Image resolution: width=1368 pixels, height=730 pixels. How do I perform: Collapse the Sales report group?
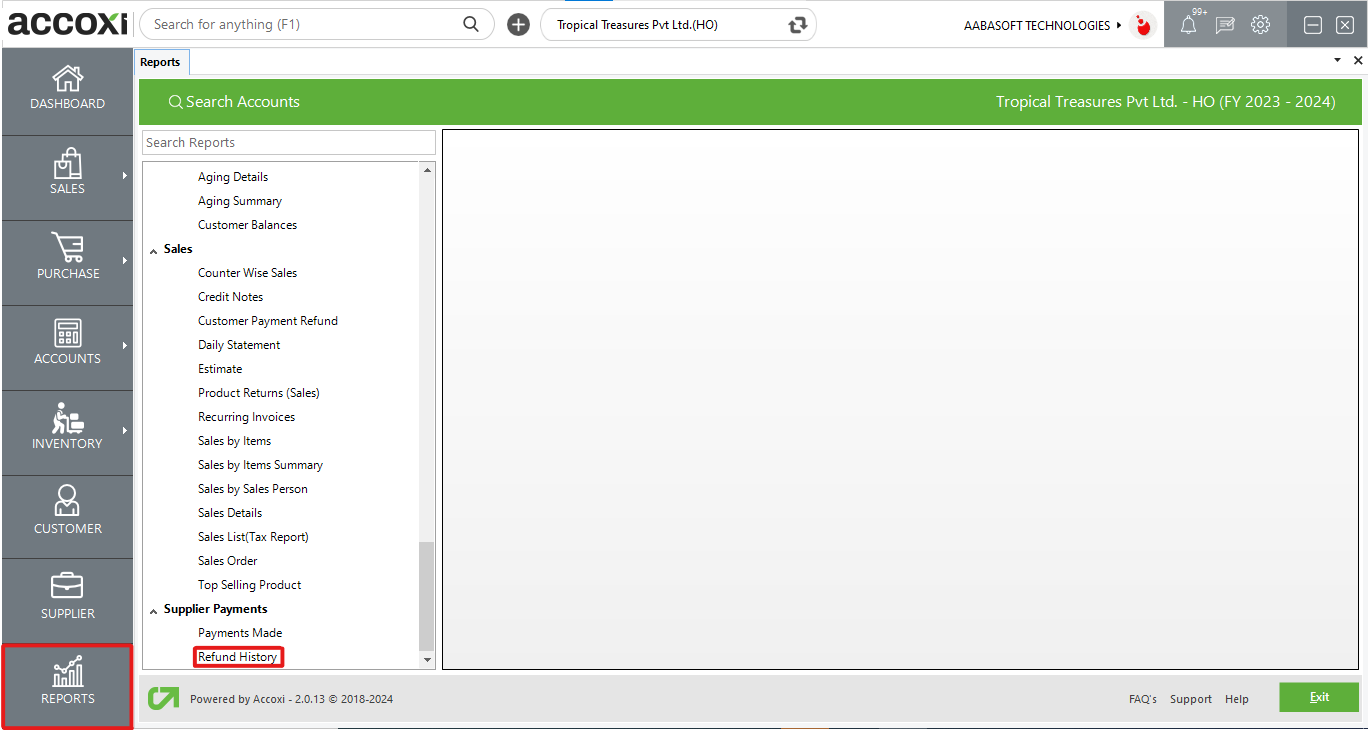click(x=154, y=250)
